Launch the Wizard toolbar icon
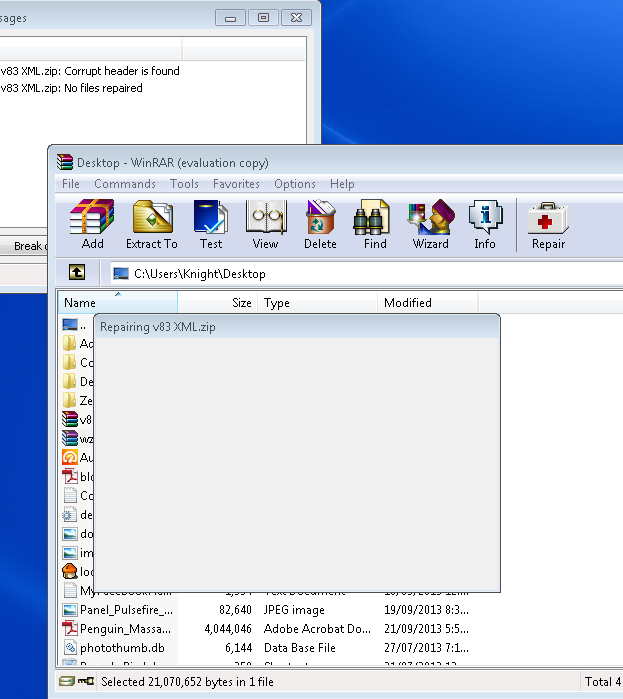 pyautogui.click(x=430, y=217)
